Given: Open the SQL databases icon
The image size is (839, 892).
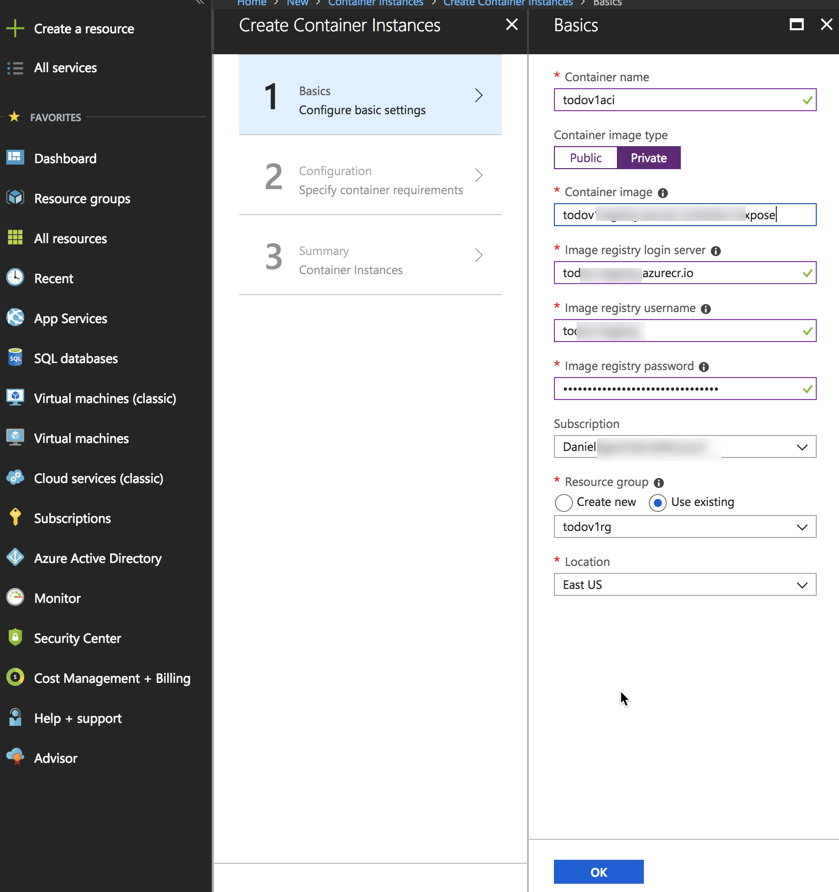Looking at the screenshot, I should (15, 357).
